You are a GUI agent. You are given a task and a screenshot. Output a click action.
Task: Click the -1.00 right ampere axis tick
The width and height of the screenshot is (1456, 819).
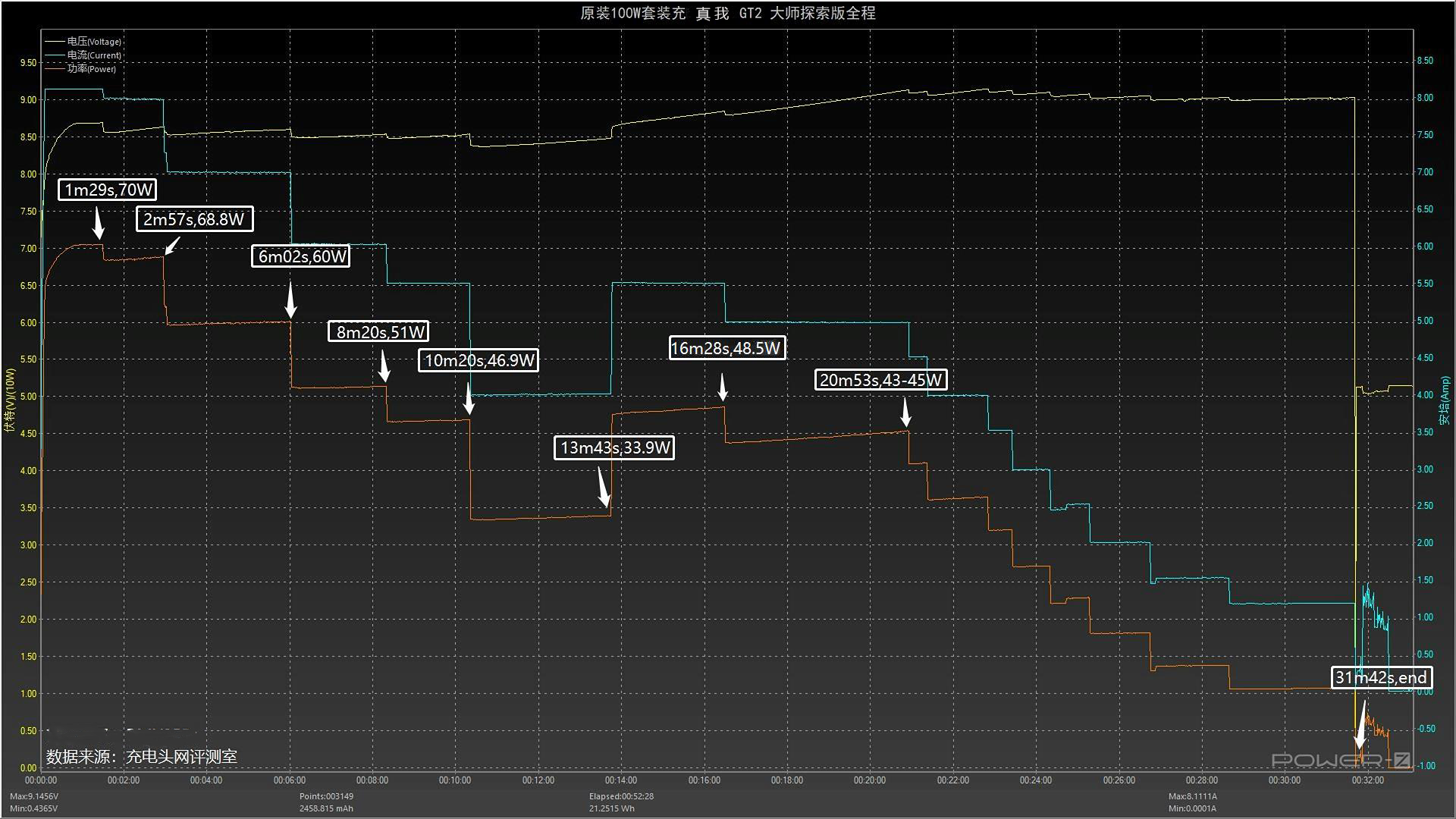click(1426, 766)
